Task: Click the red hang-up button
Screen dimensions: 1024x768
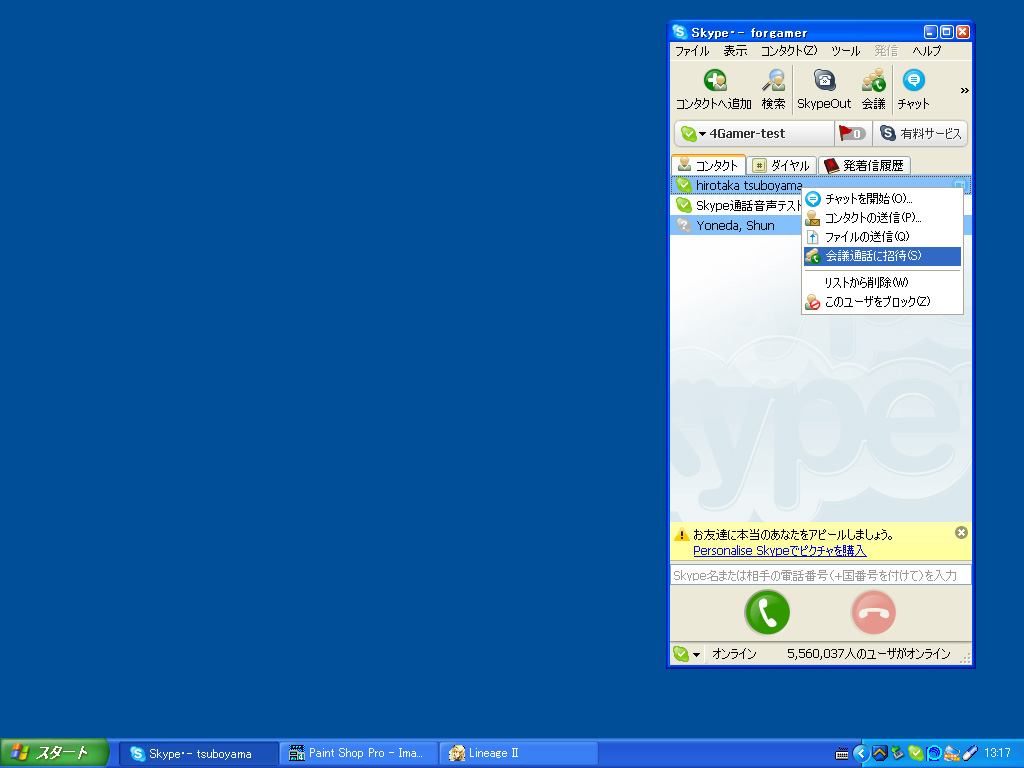Action: [874, 612]
